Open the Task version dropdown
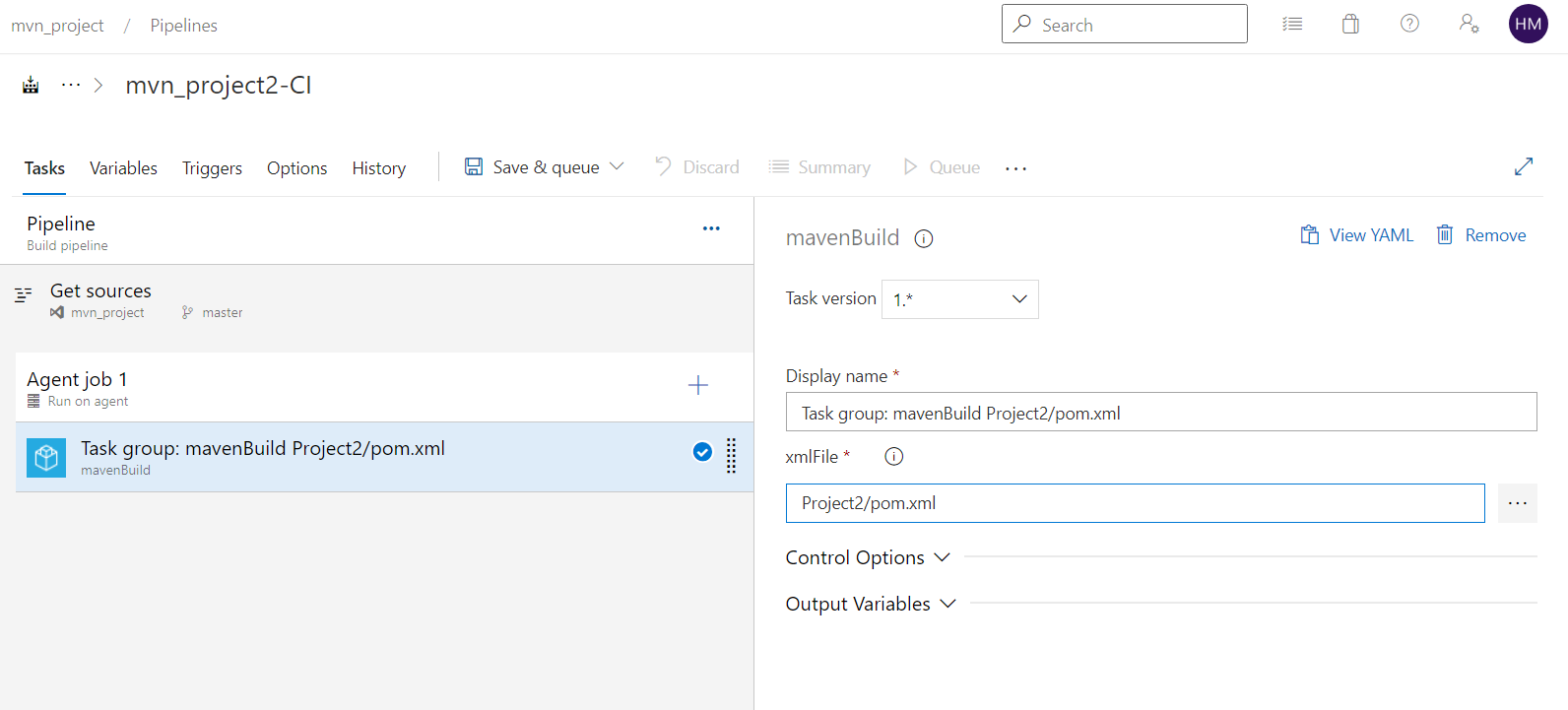1568x710 pixels. [959, 299]
